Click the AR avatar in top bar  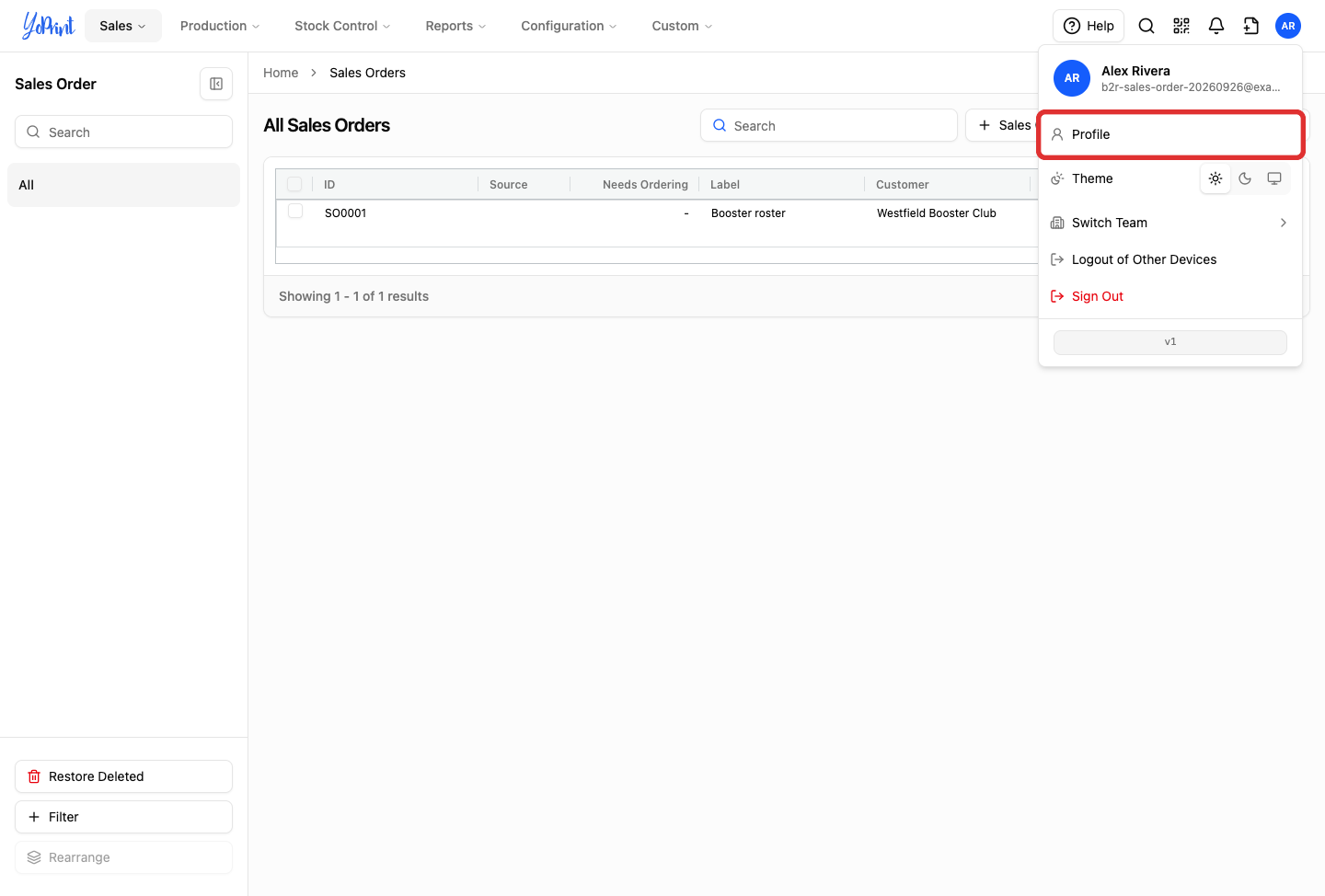[x=1288, y=26]
